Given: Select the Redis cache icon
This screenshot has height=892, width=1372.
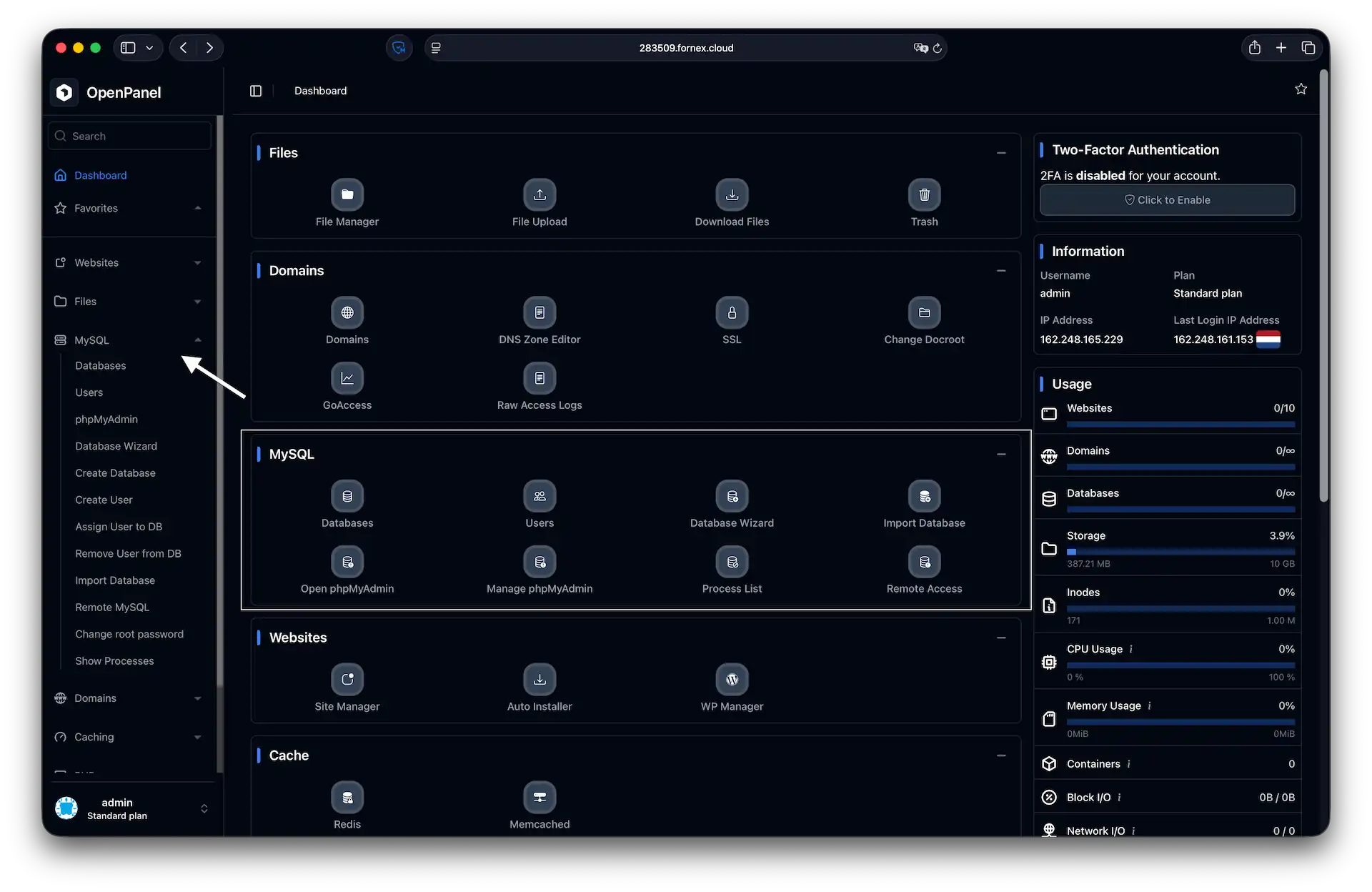Looking at the screenshot, I should point(347,797).
